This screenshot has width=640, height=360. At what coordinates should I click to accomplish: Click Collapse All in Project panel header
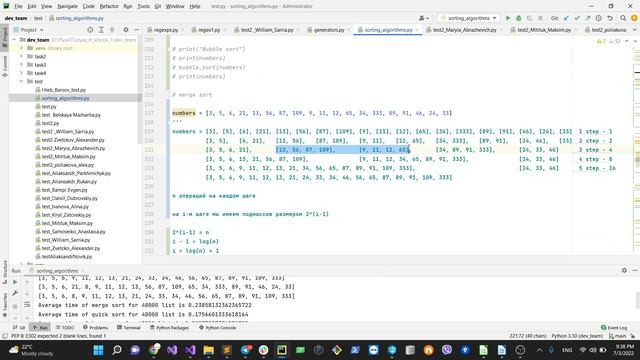click(x=112, y=30)
